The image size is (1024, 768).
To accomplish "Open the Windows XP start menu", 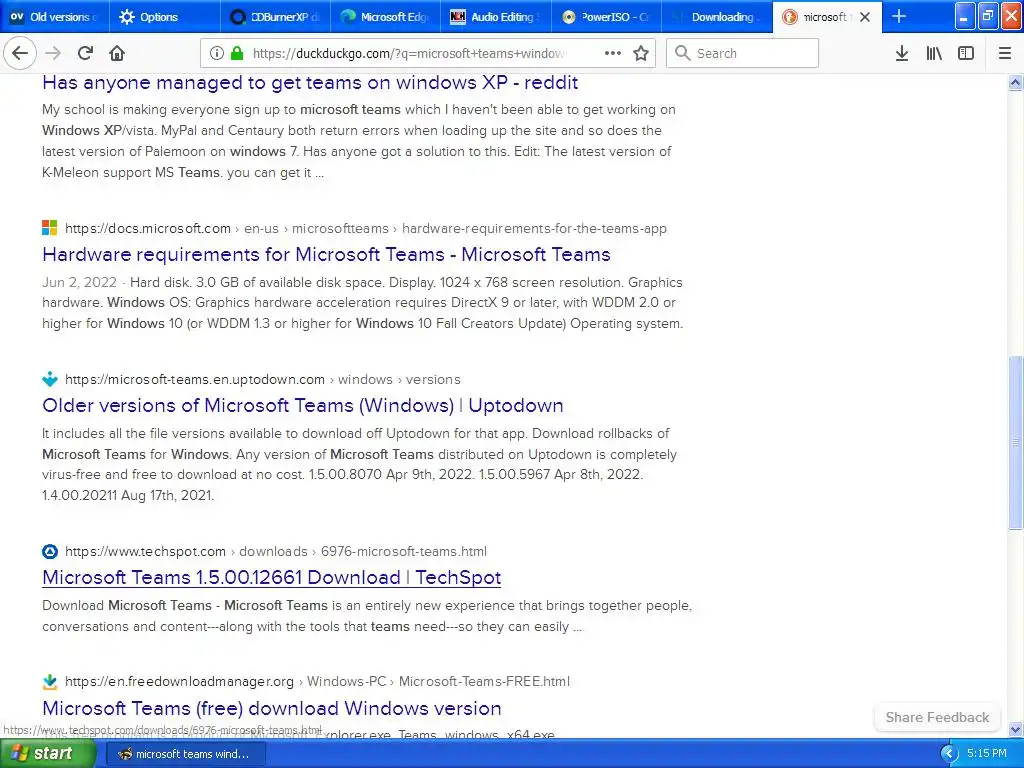I will tap(48, 753).
